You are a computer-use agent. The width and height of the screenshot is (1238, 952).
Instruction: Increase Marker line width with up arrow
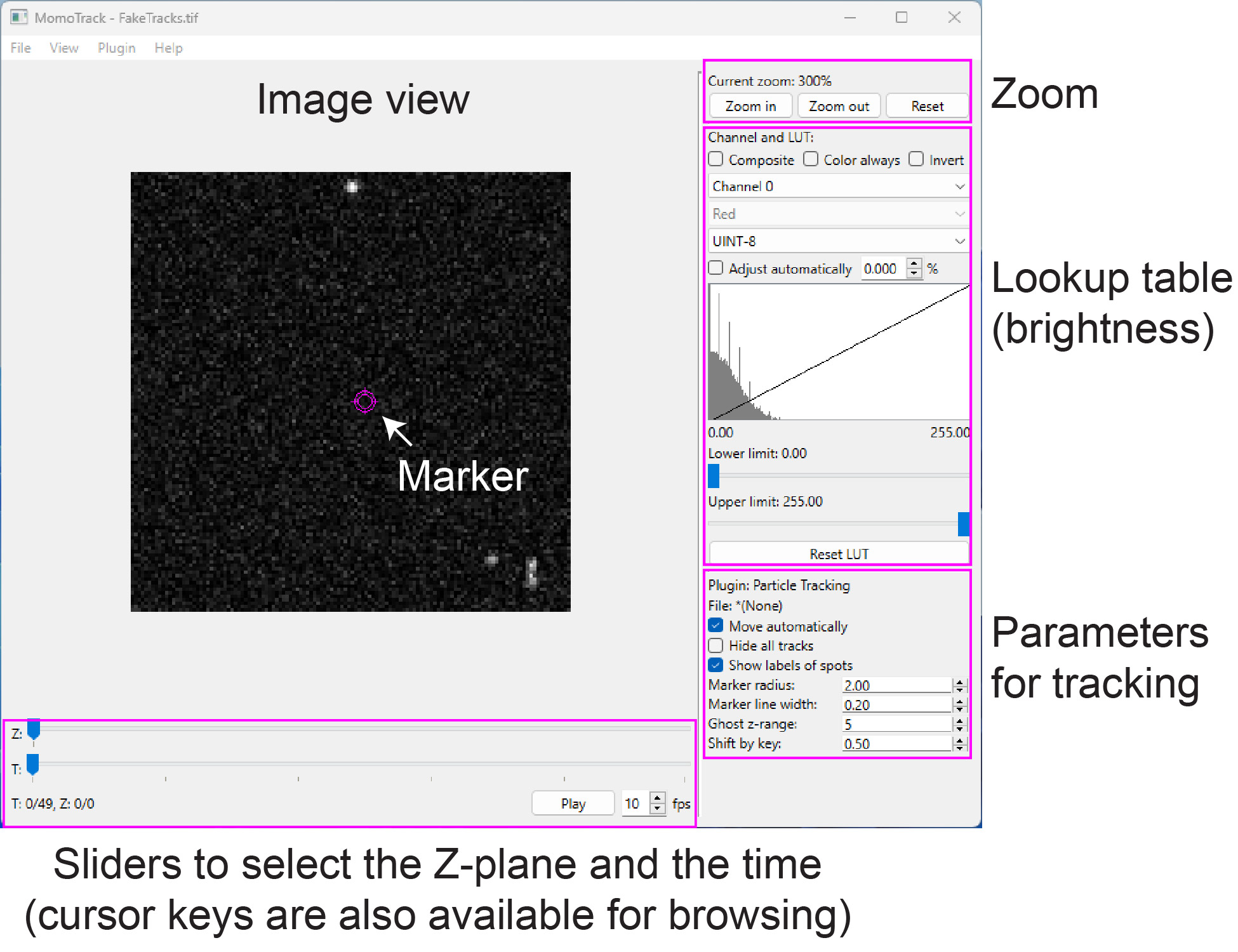(x=959, y=701)
